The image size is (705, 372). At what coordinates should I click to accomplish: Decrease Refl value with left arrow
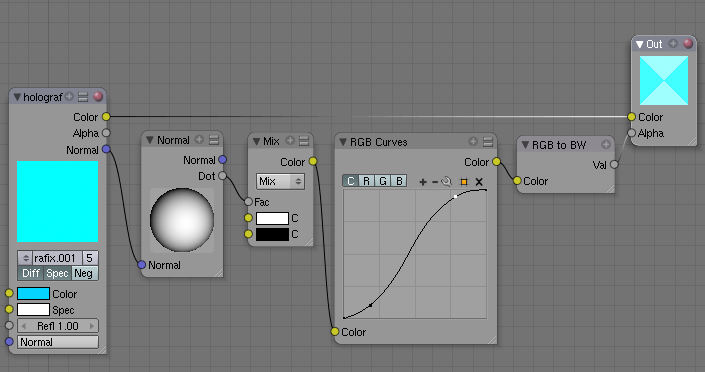click(x=24, y=326)
